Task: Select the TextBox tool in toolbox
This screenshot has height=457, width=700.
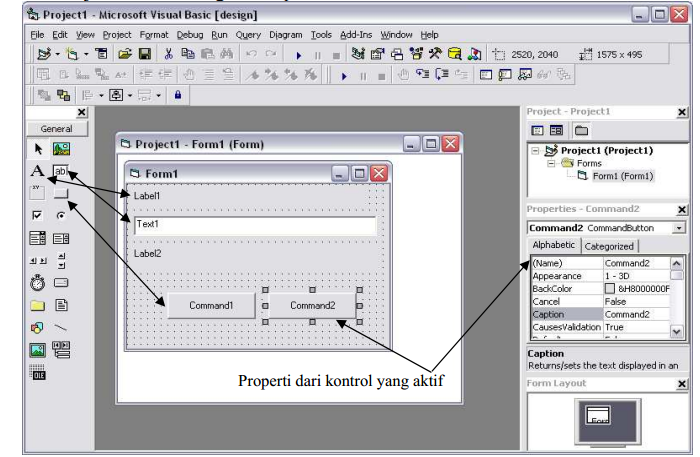Action: [61, 171]
